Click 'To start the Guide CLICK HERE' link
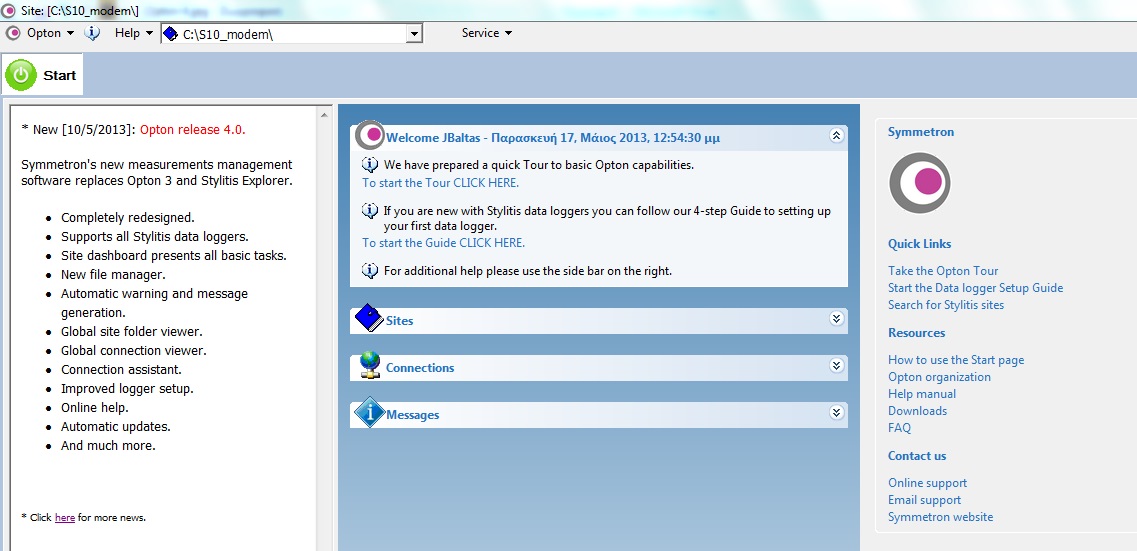The width and height of the screenshot is (1137, 551). pyautogui.click(x=444, y=243)
